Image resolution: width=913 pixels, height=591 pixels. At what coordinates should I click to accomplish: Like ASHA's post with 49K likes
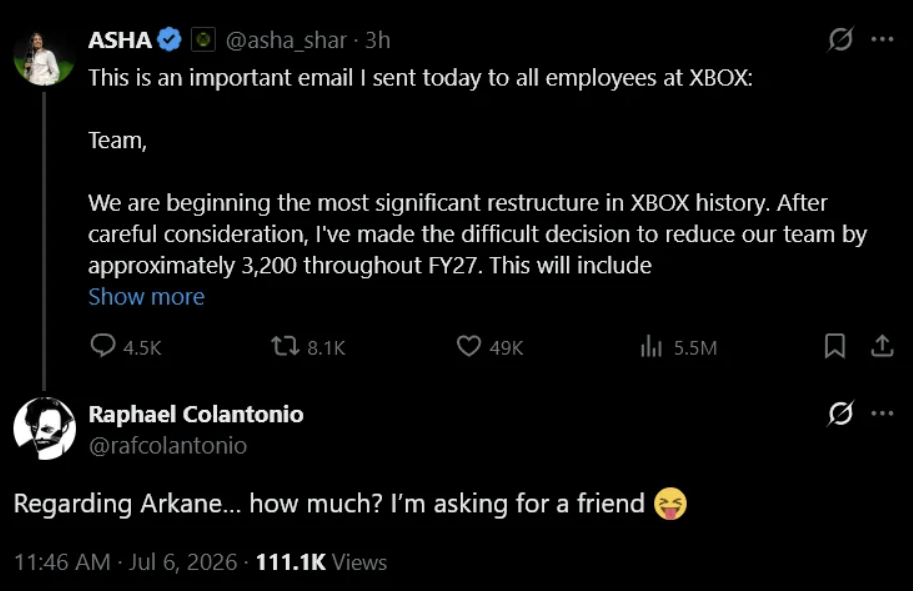(469, 346)
